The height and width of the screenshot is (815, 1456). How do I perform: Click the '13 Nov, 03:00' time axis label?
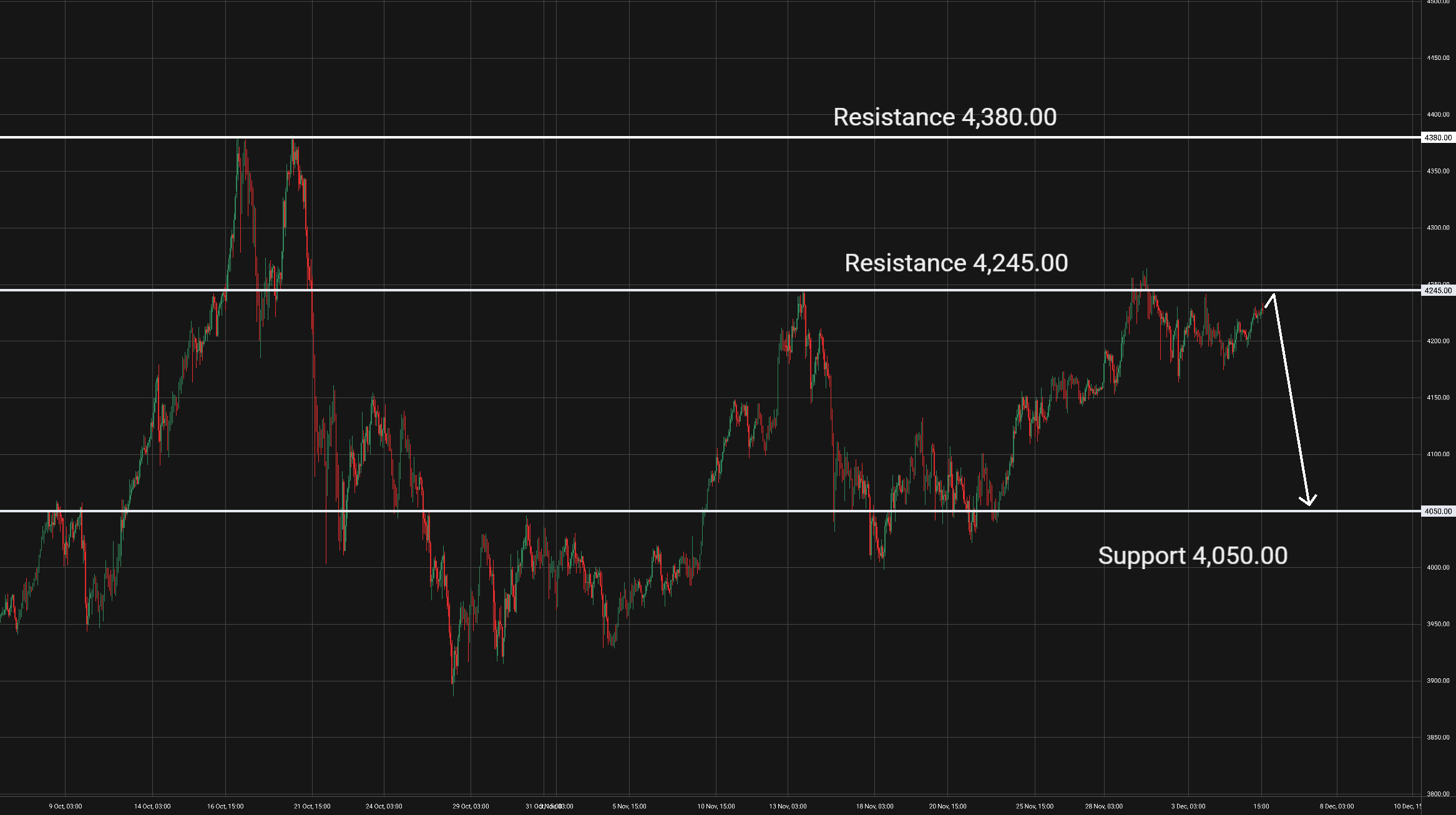tap(788, 806)
